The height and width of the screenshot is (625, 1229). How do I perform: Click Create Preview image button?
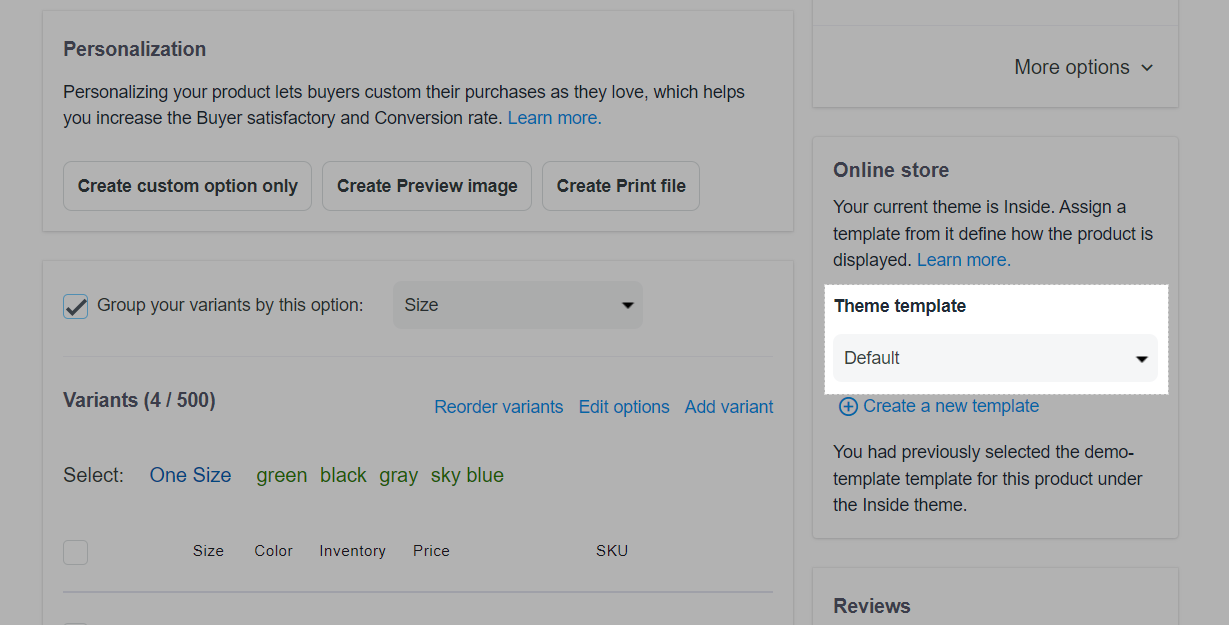(427, 186)
